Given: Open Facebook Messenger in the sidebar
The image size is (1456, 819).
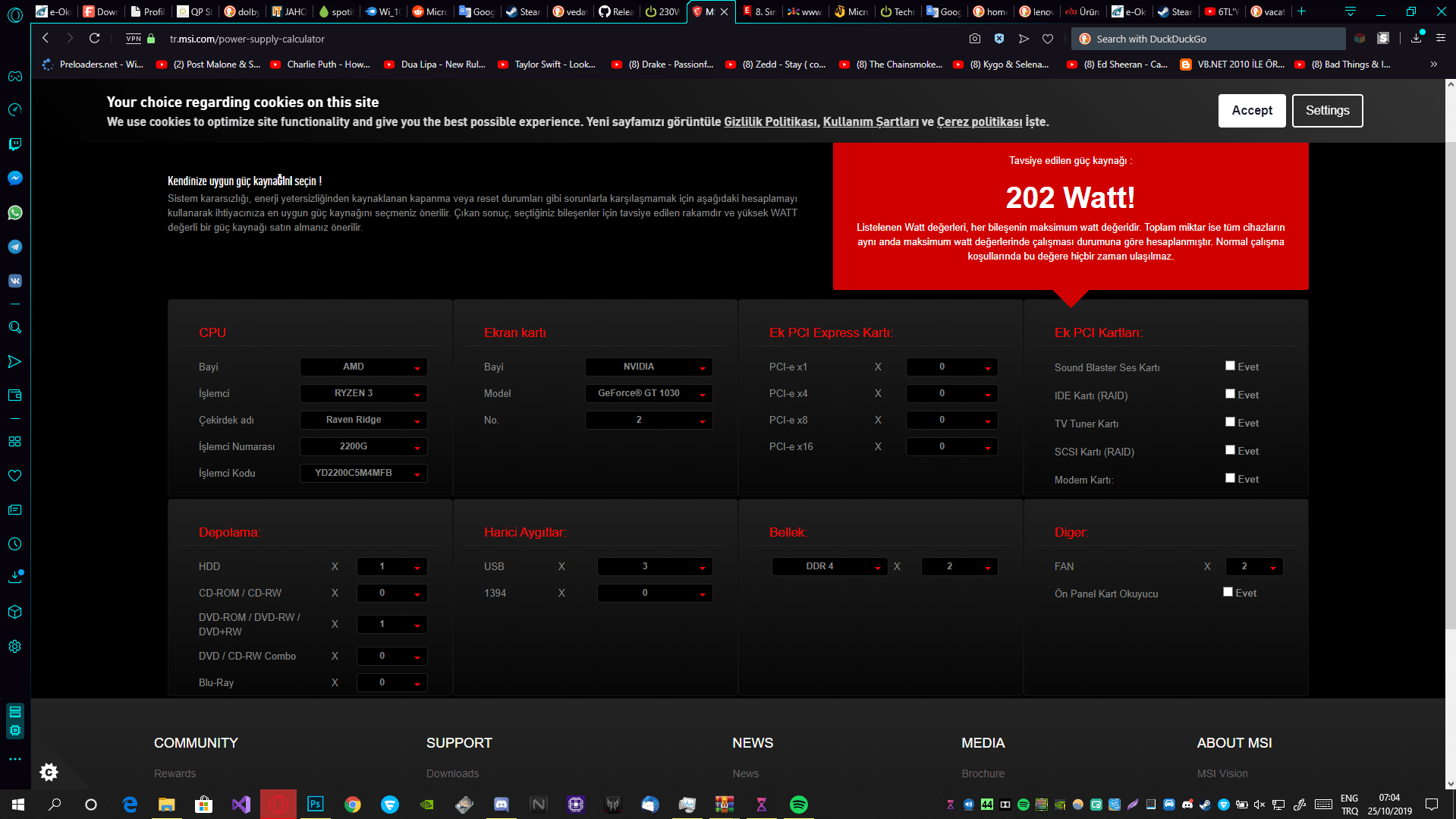Looking at the screenshot, I should click(x=14, y=178).
